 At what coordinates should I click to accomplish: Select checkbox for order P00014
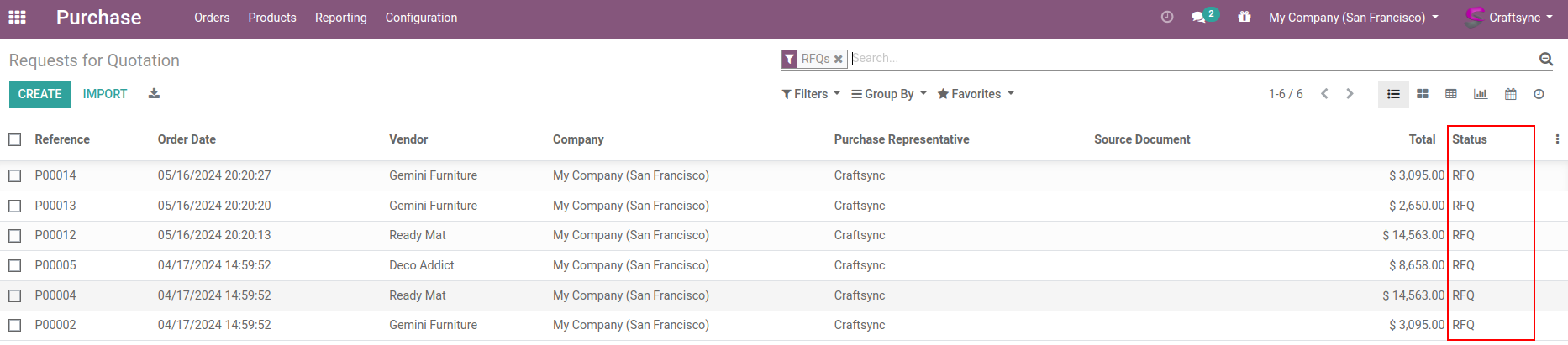[x=15, y=175]
